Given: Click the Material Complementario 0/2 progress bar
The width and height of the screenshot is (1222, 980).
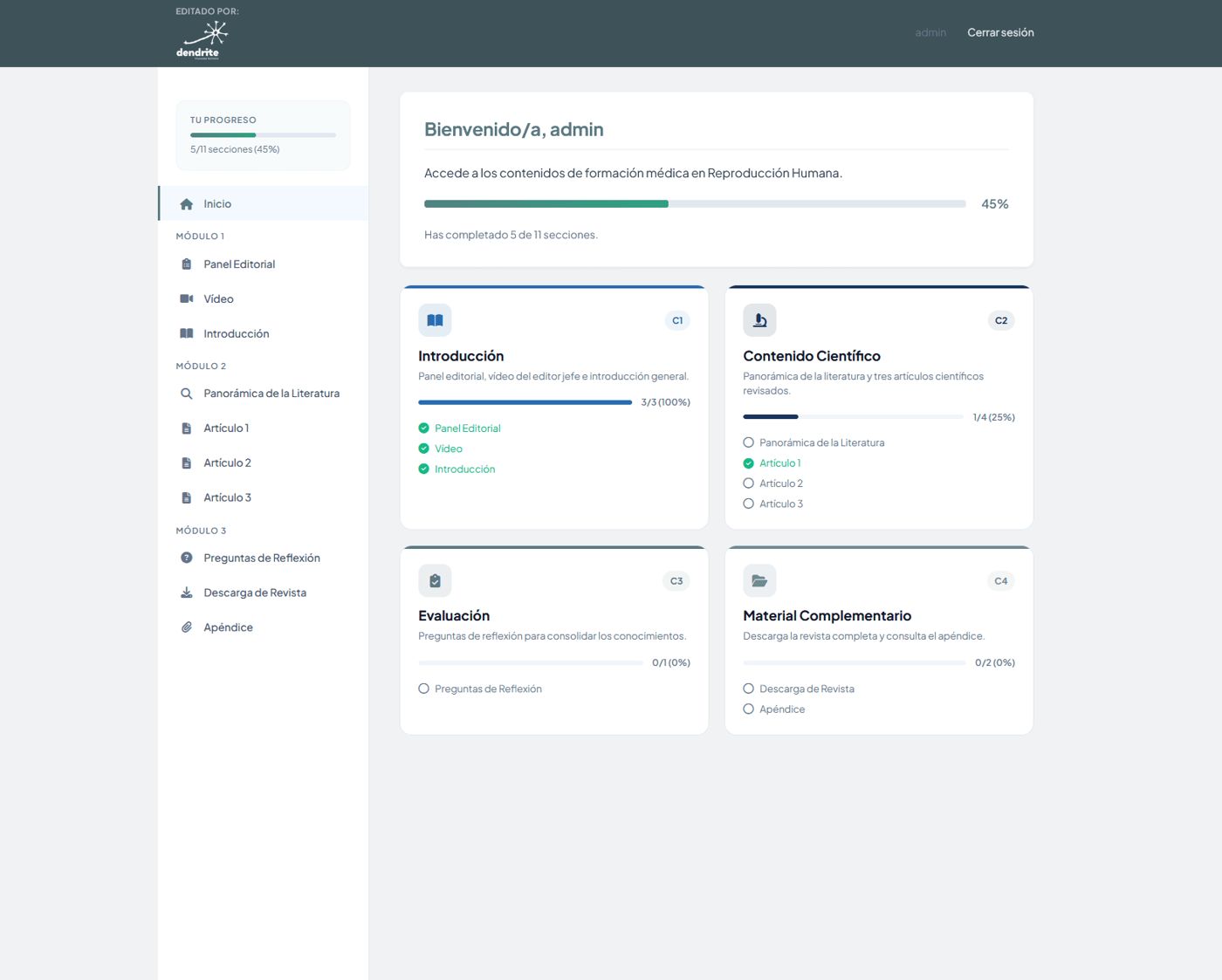Looking at the screenshot, I should tap(855, 662).
